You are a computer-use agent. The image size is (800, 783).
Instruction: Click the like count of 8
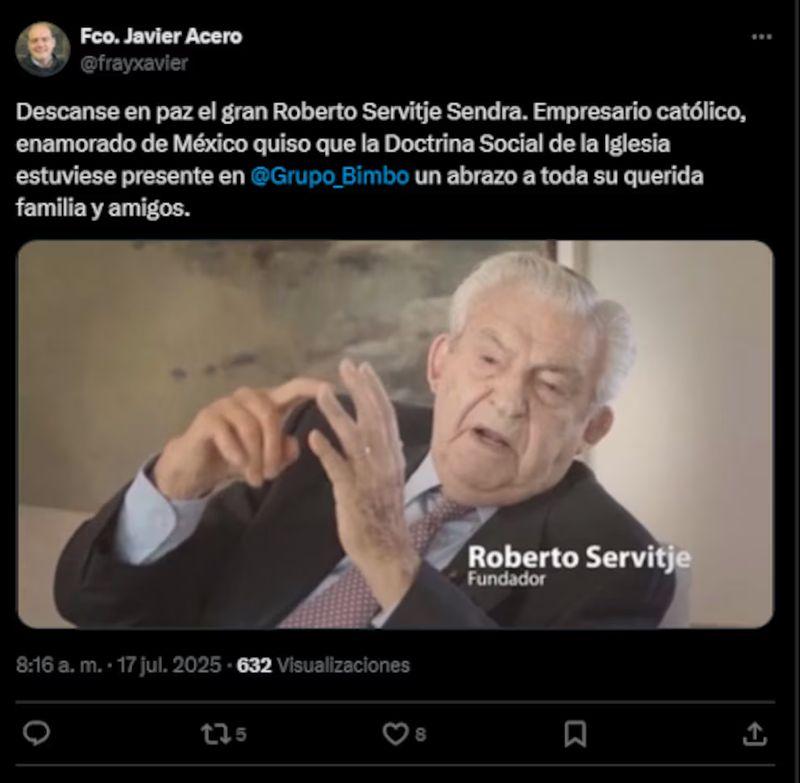click(x=420, y=735)
